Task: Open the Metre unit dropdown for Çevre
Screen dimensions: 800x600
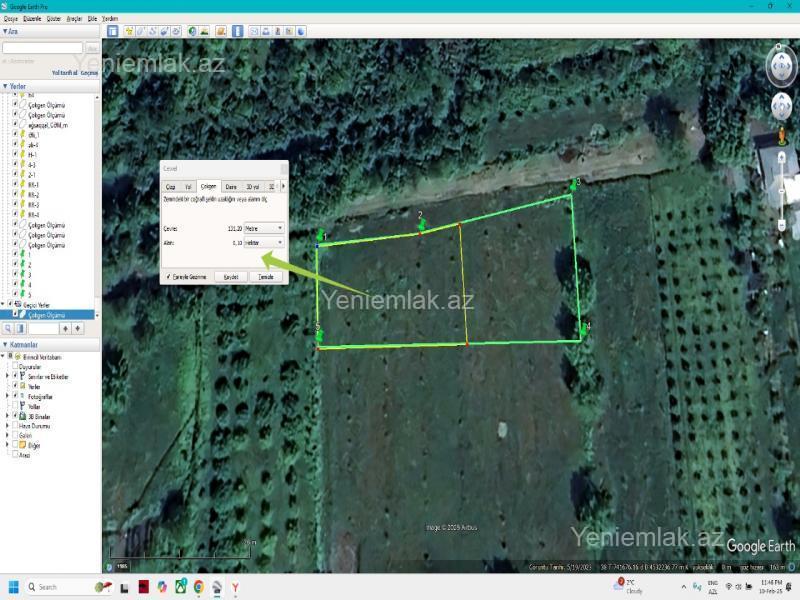Action: [264, 228]
